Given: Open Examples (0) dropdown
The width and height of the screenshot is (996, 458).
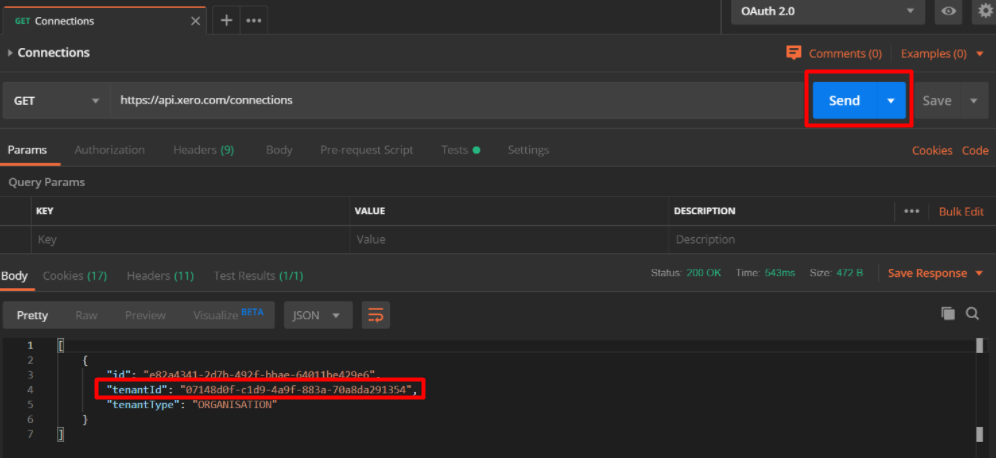Looking at the screenshot, I should tap(941, 53).
